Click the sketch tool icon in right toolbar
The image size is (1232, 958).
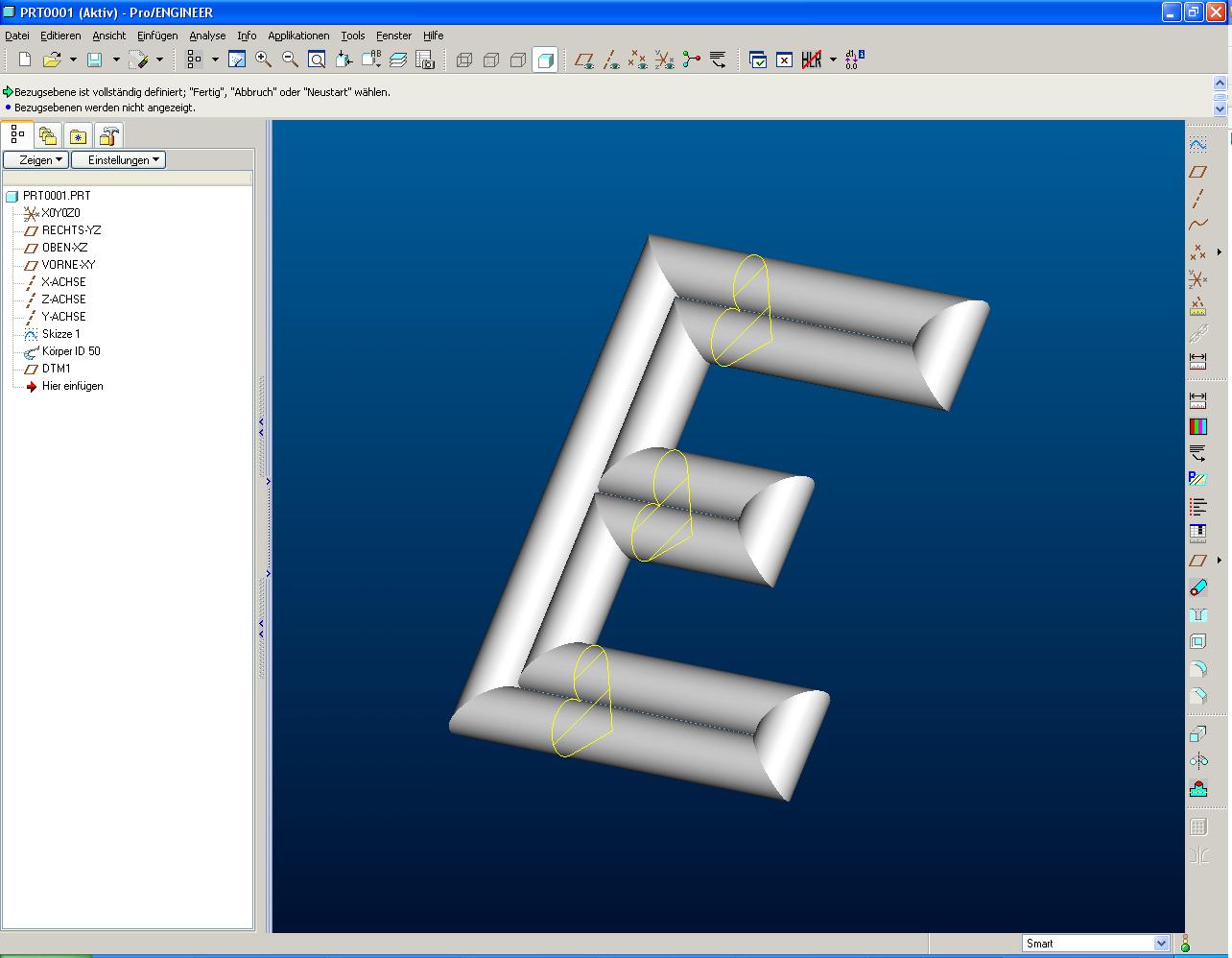pos(1197,144)
